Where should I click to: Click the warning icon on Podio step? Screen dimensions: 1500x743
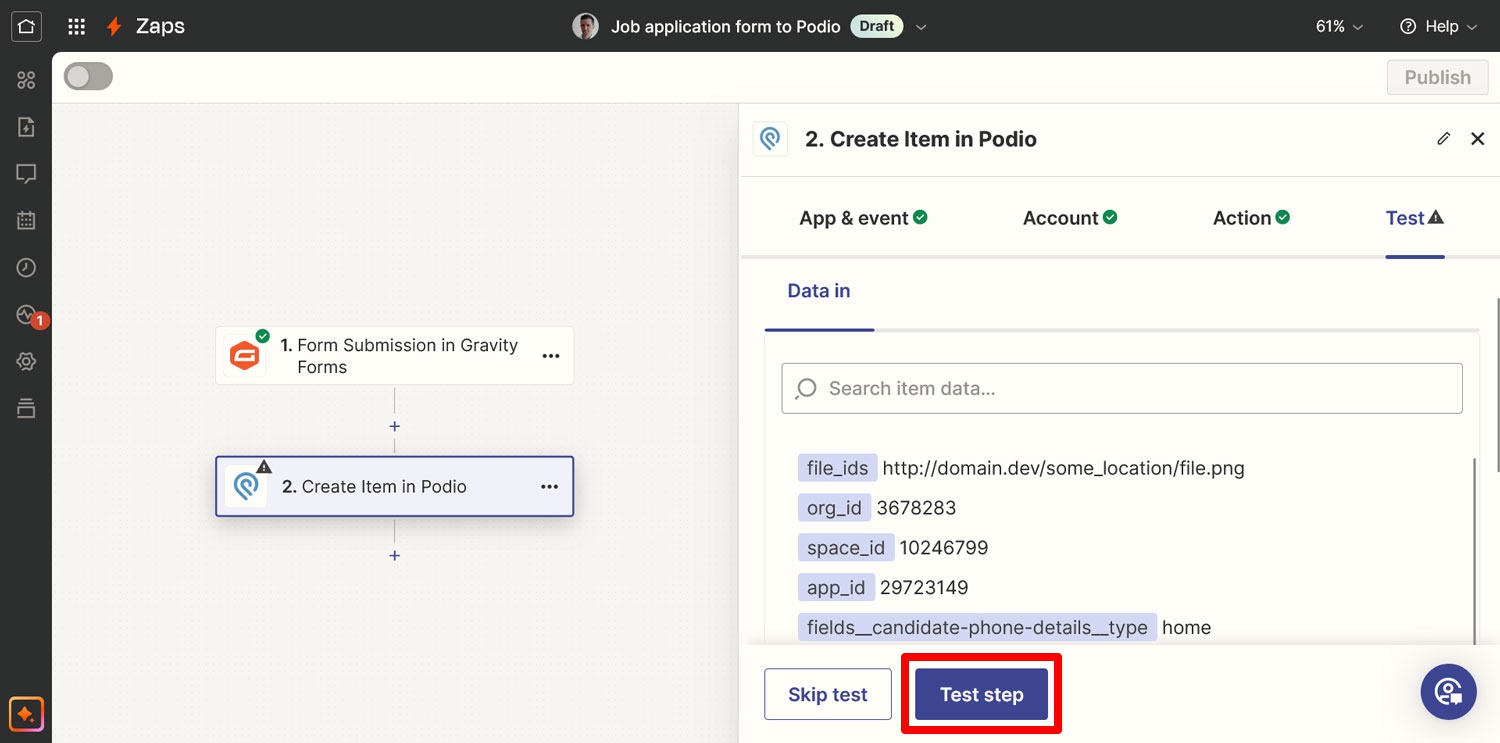pos(264,466)
